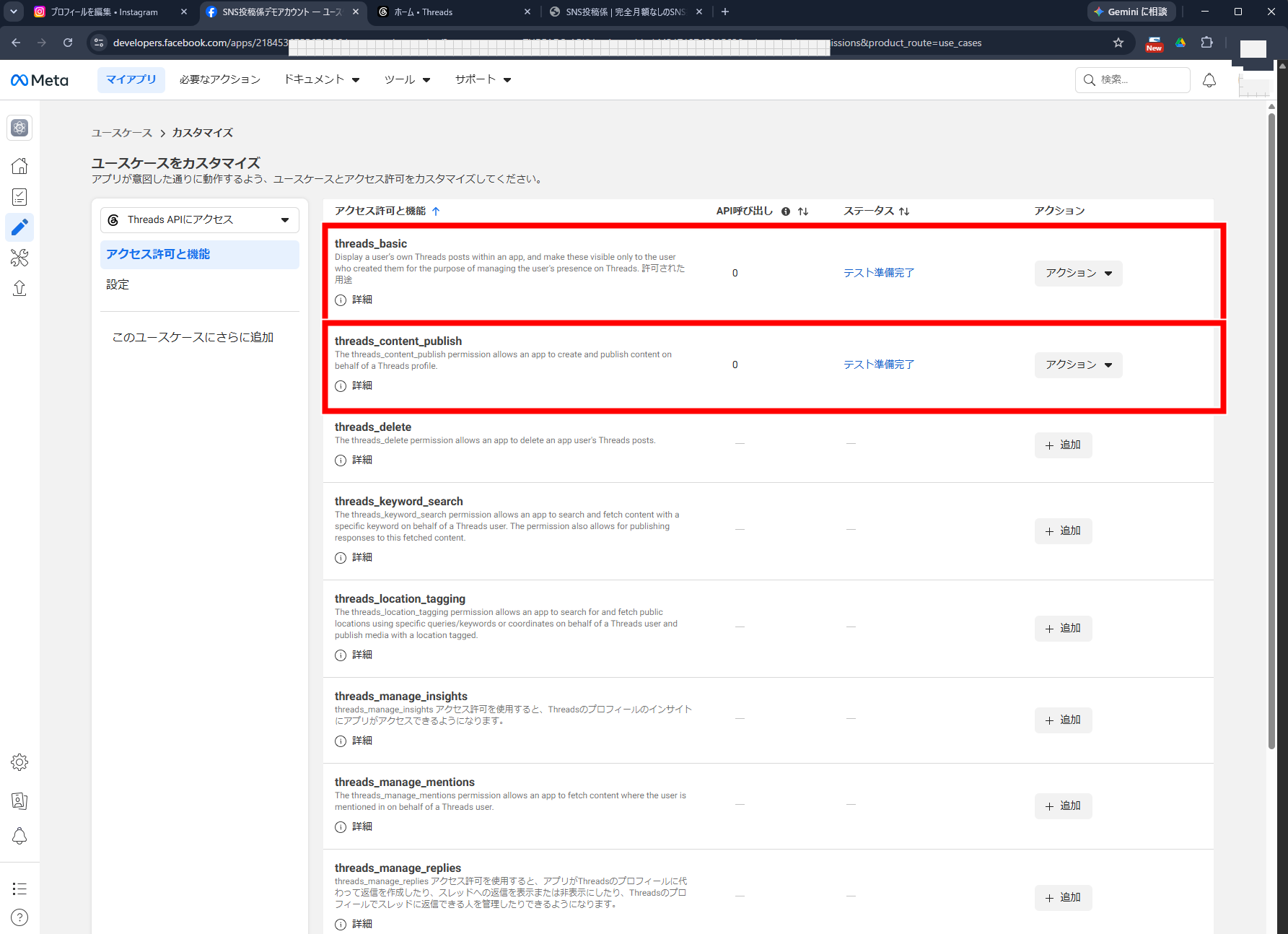Open the tools wrench sidebar icon
This screenshot has width=1288, height=934.
click(x=19, y=258)
